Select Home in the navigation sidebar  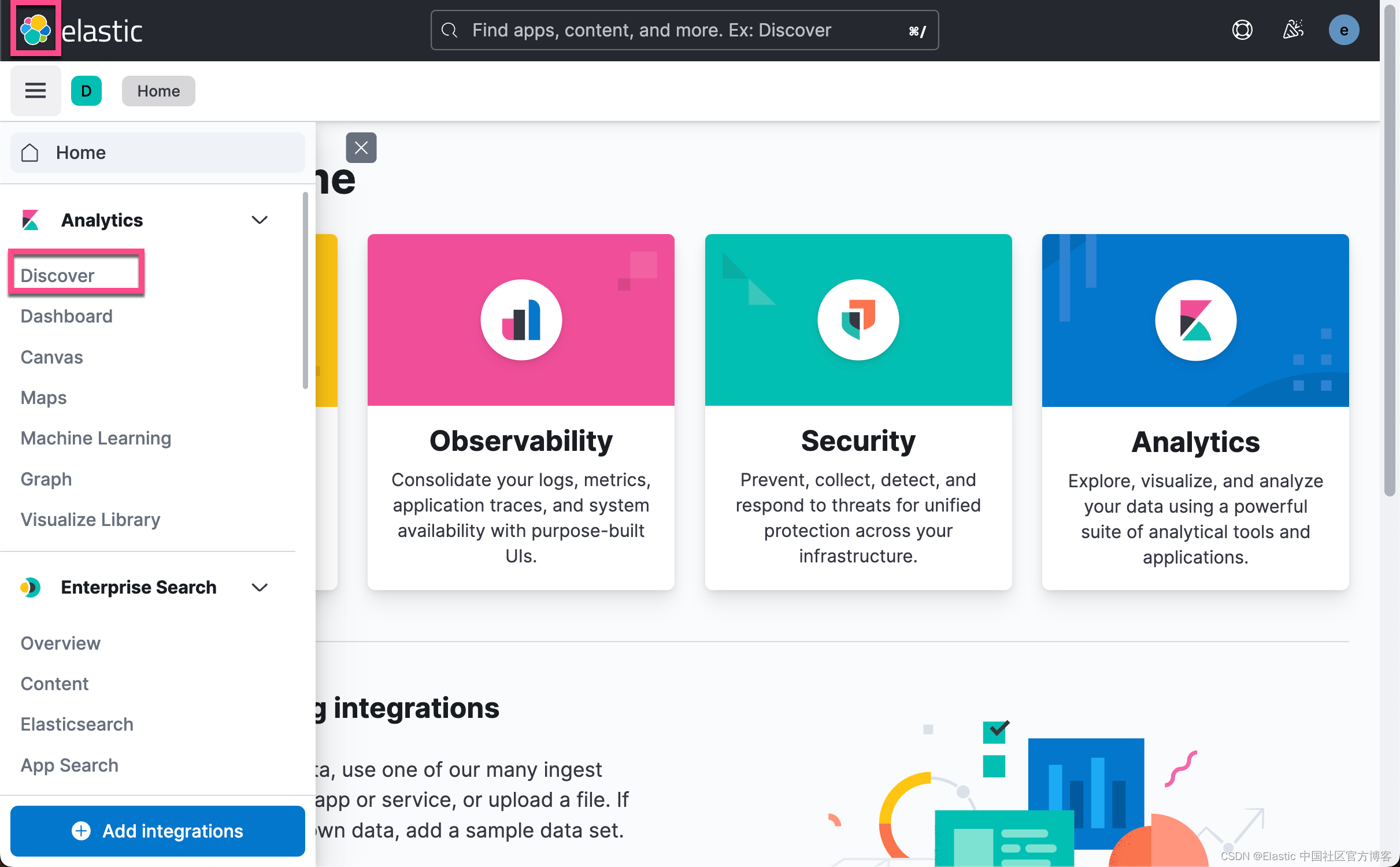(x=80, y=152)
